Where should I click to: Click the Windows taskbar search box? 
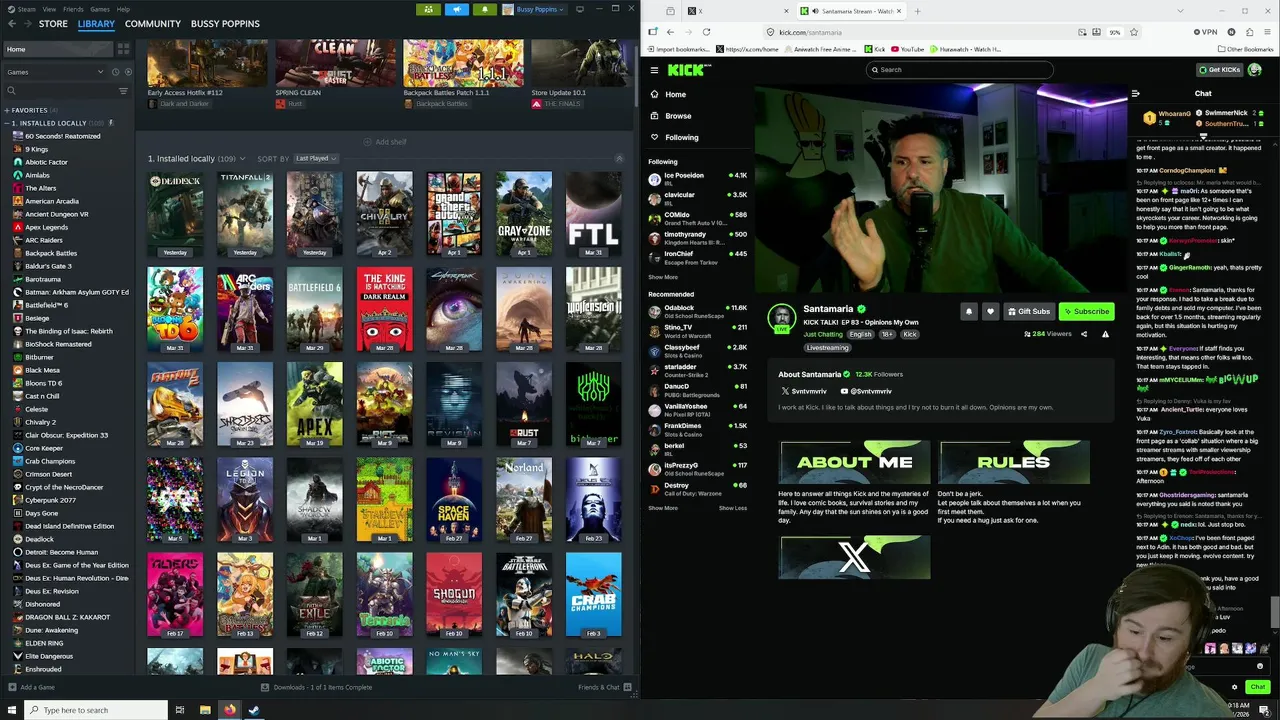96,710
